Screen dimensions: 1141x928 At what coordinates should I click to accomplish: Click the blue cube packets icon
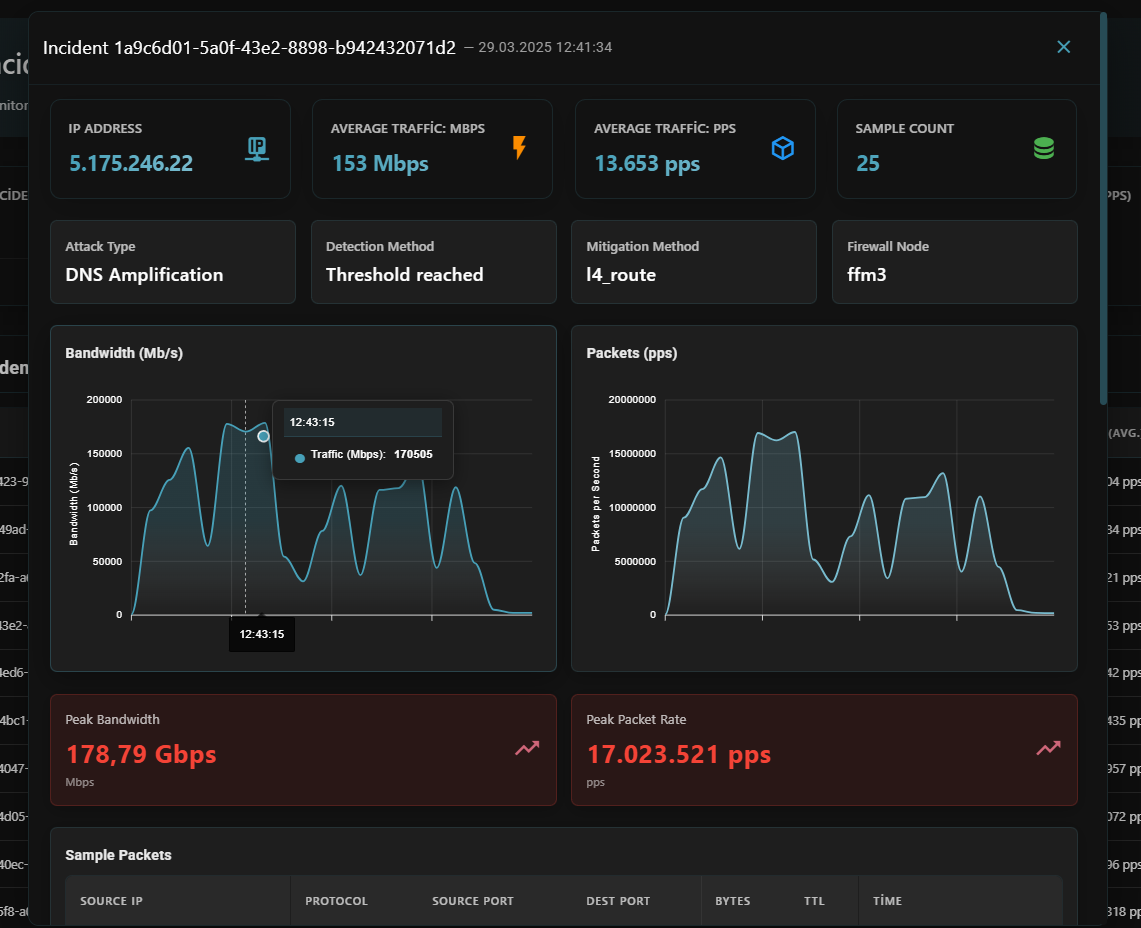782,148
